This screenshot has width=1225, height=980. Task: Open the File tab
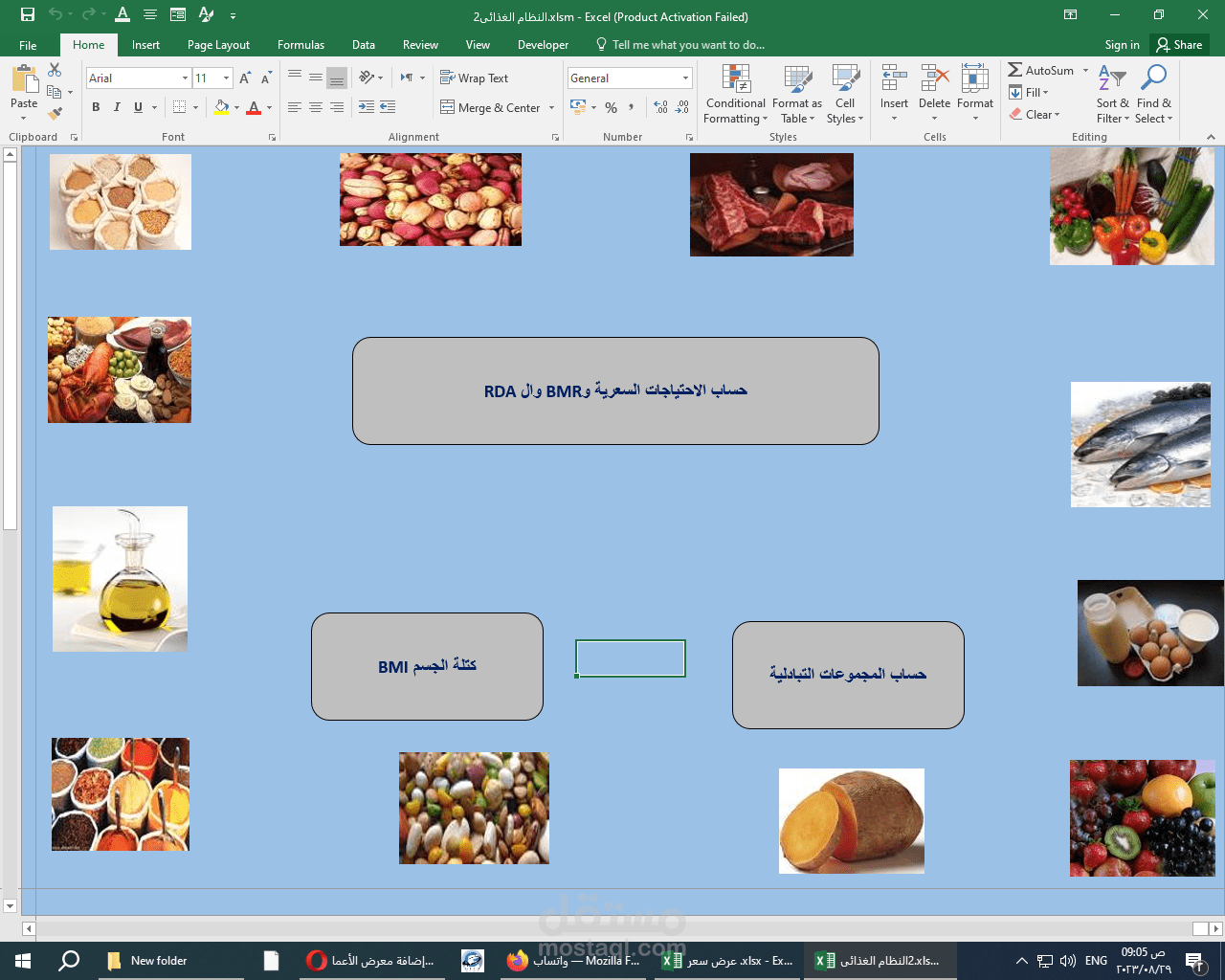tap(28, 45)
